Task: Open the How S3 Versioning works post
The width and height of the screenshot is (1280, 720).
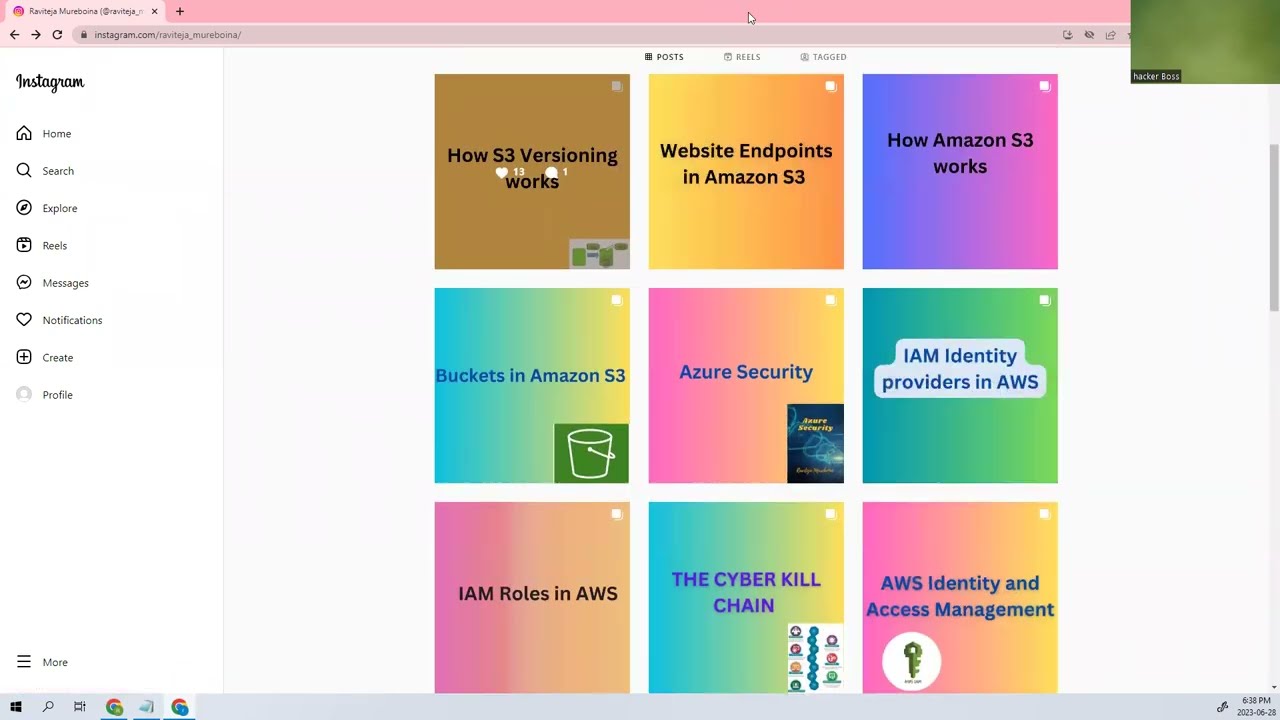Action: 532,171
